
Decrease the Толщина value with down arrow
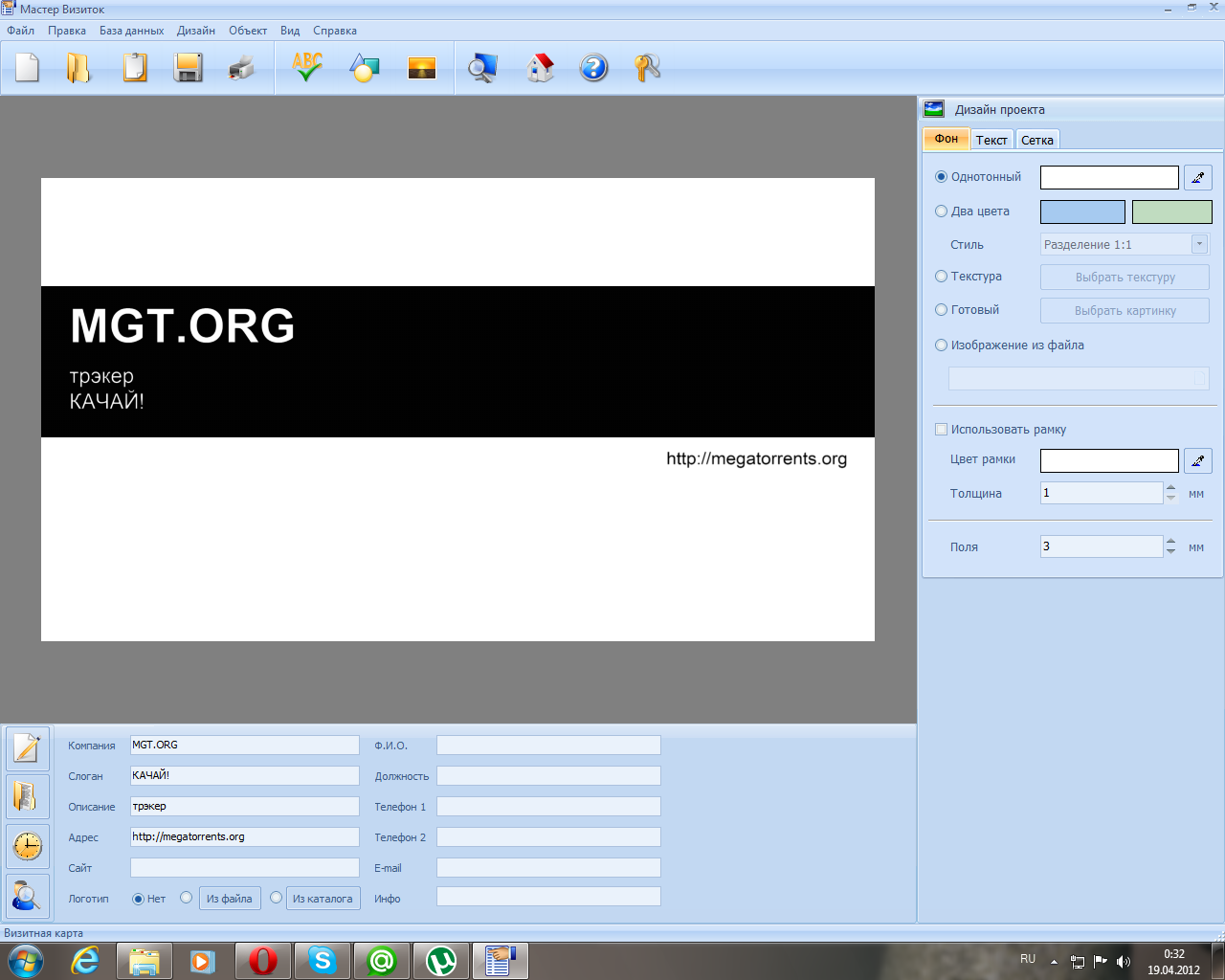pos(1171,499)
